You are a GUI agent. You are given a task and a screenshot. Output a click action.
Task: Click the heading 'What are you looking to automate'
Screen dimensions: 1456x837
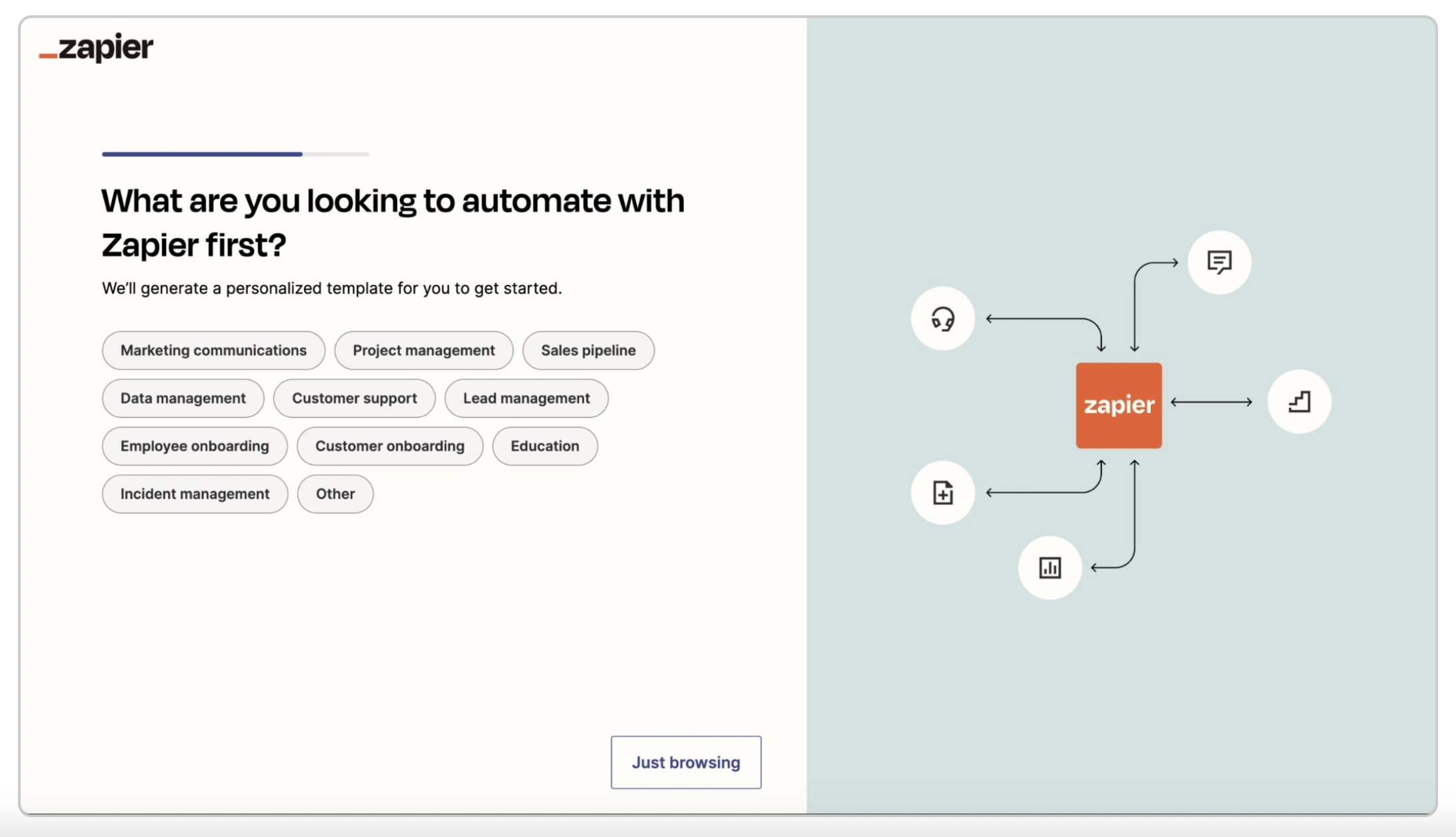tap(393, 223)
